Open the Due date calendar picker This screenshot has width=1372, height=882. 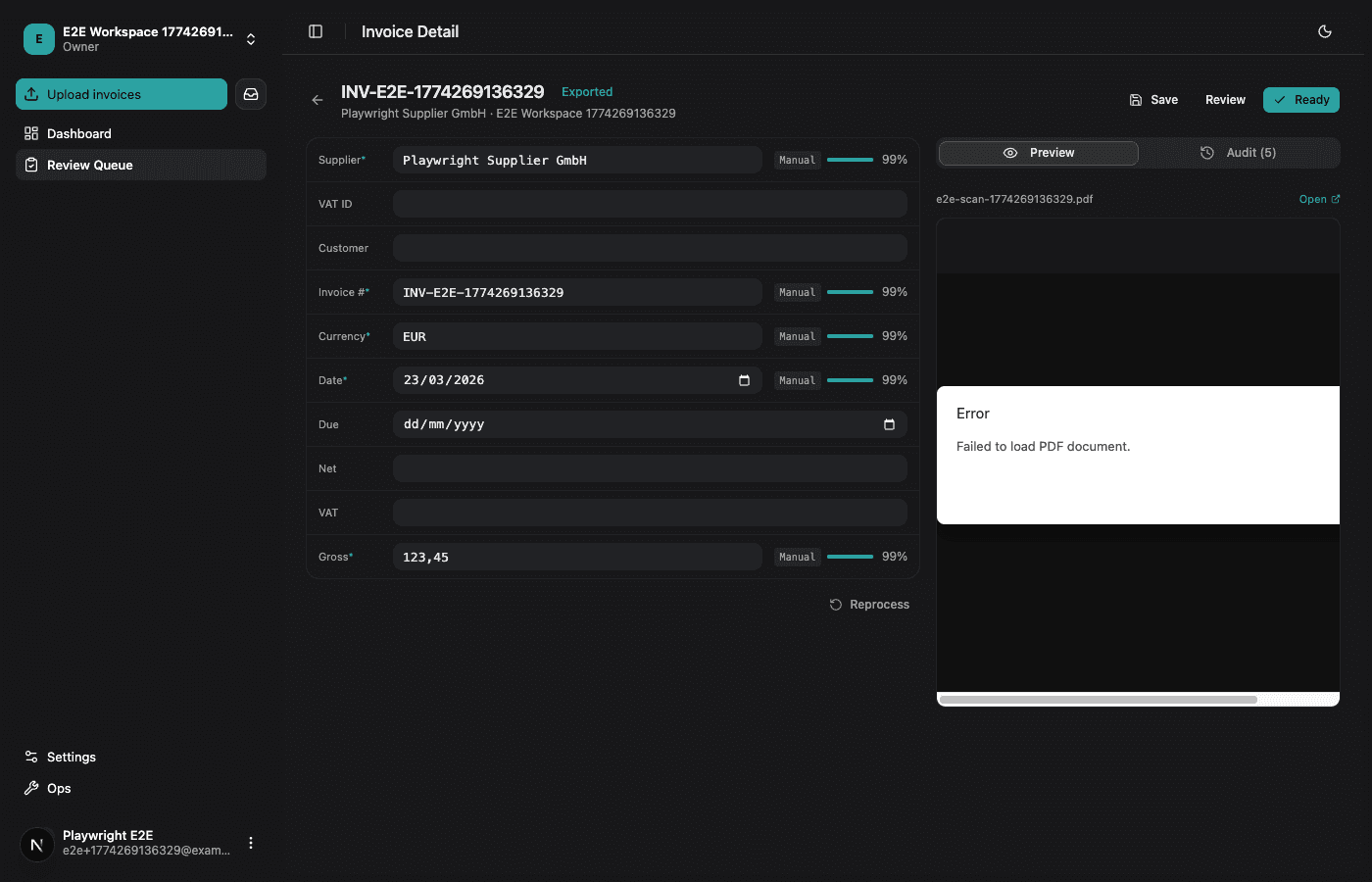[x=889, y=424]
